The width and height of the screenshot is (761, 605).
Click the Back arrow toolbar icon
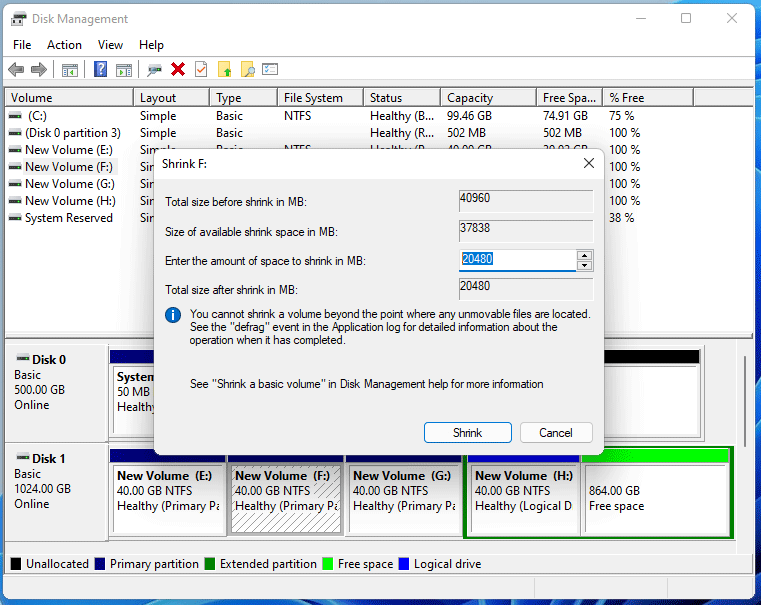(16, 69)
